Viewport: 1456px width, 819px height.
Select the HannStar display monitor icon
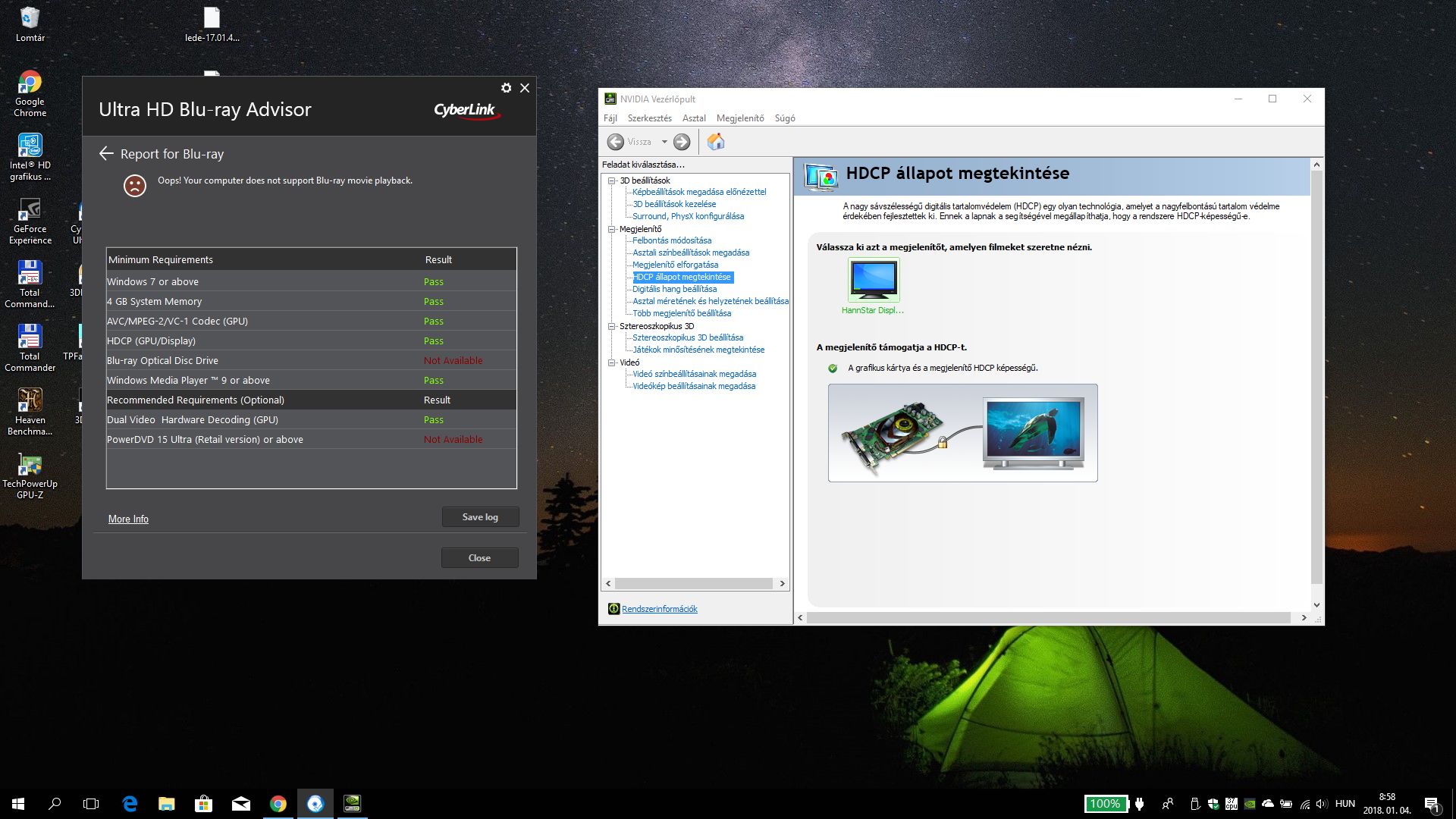point(874,279)
